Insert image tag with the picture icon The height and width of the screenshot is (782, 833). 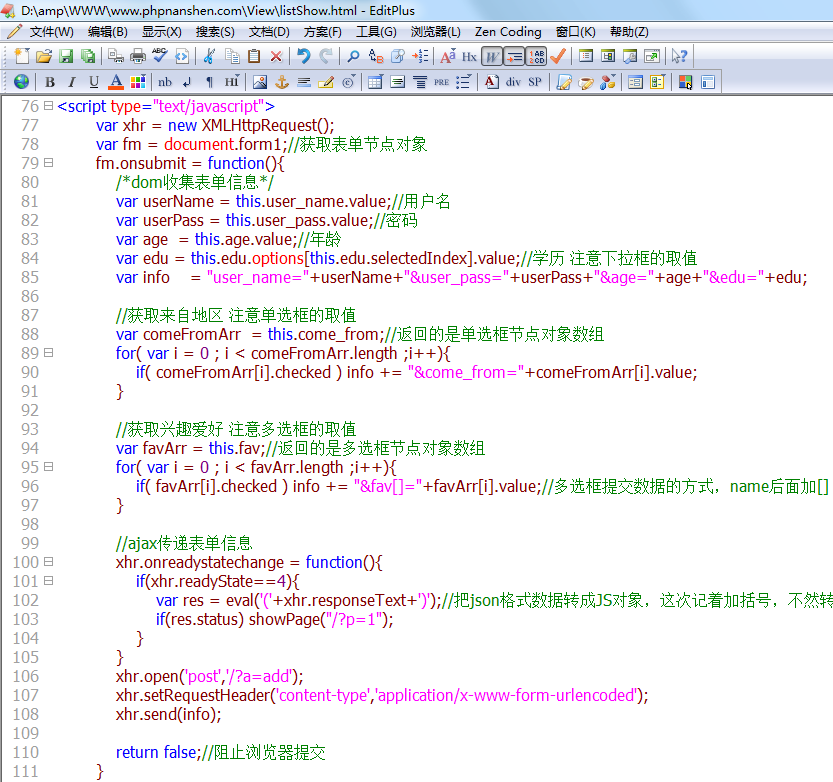[x=260, y=82]
